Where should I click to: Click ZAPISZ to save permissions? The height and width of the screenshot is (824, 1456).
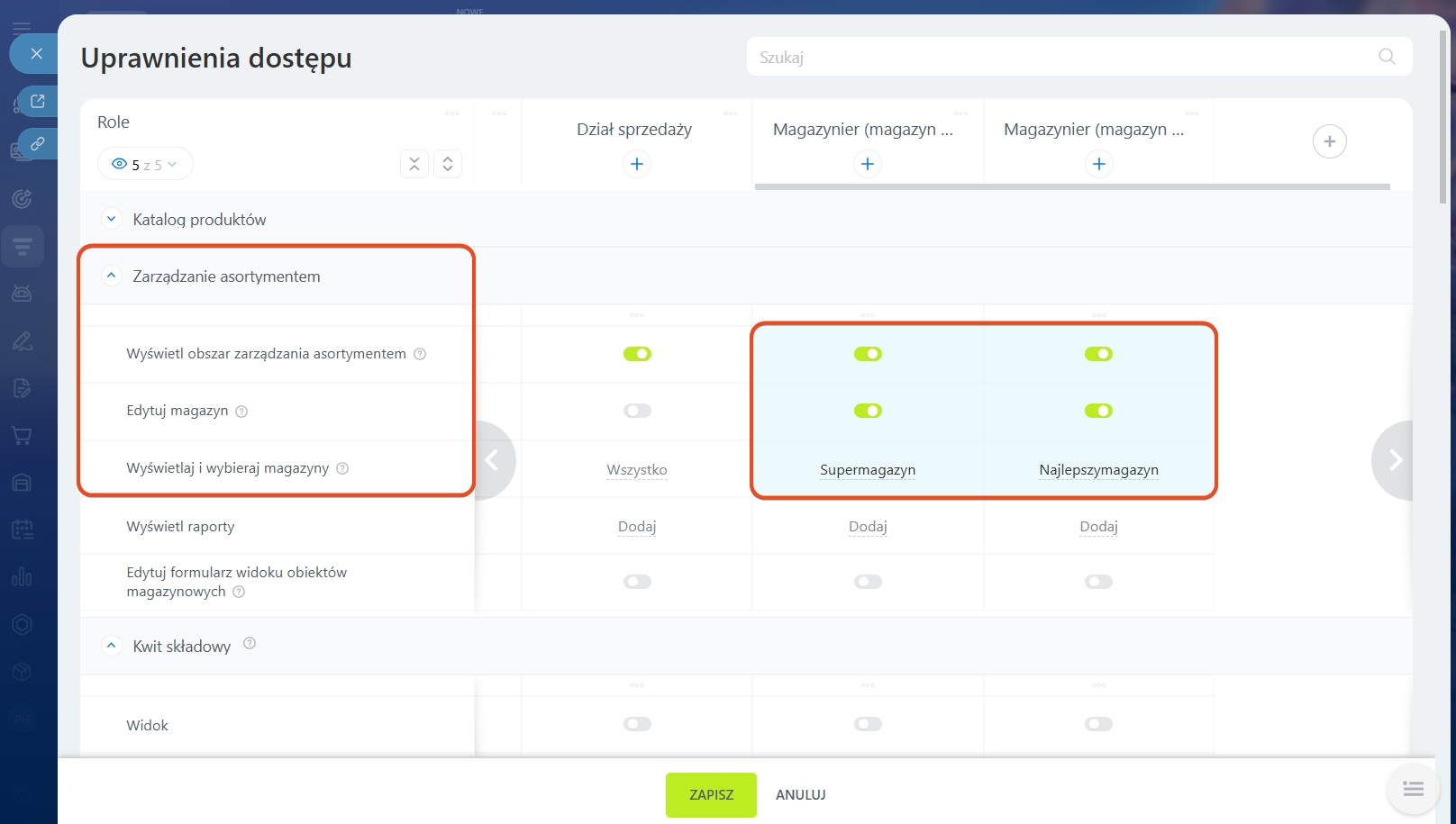[x=711, y=794]
